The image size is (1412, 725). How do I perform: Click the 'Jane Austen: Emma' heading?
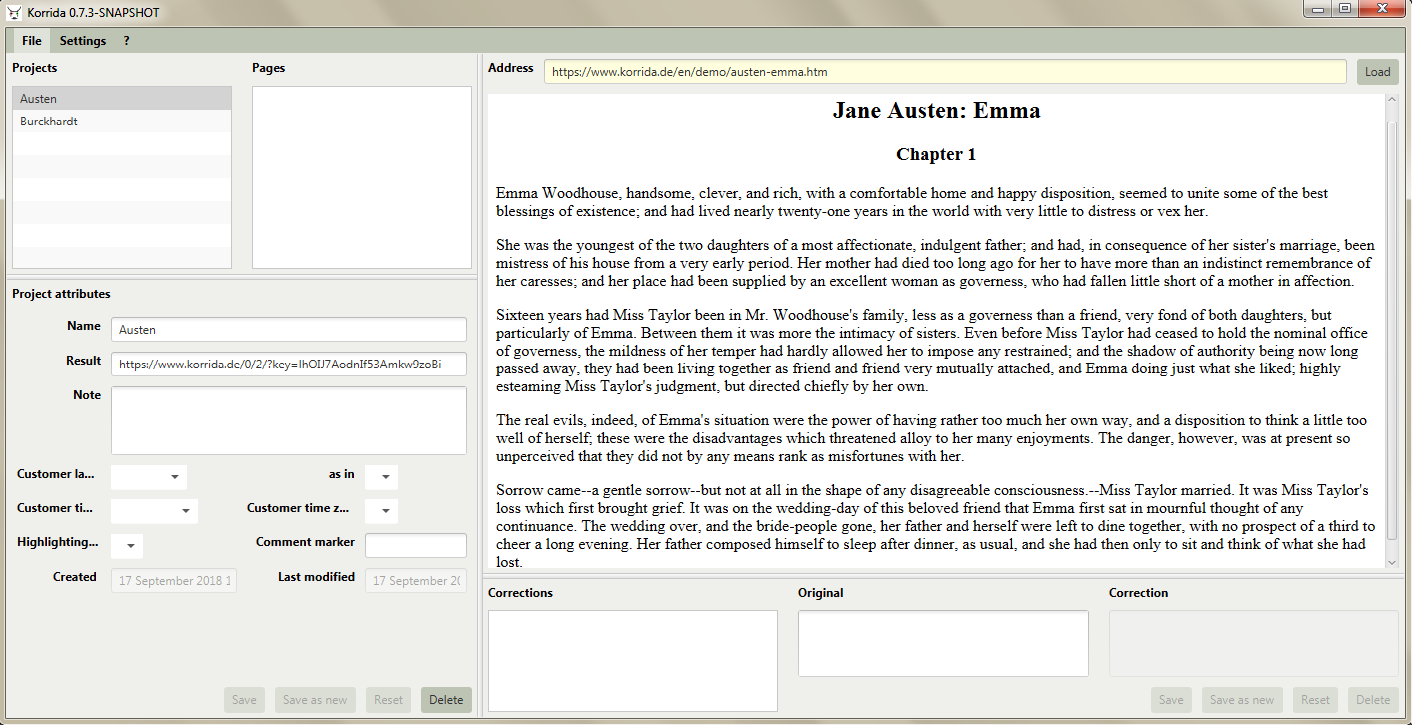936,111
